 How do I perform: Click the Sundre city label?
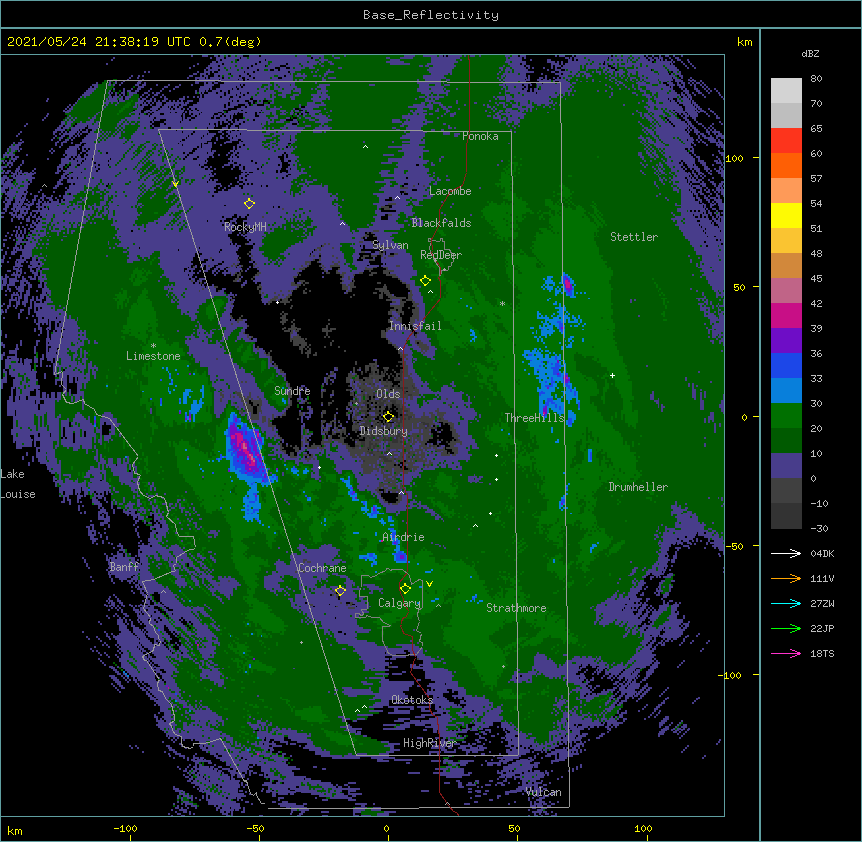(292, 391)
